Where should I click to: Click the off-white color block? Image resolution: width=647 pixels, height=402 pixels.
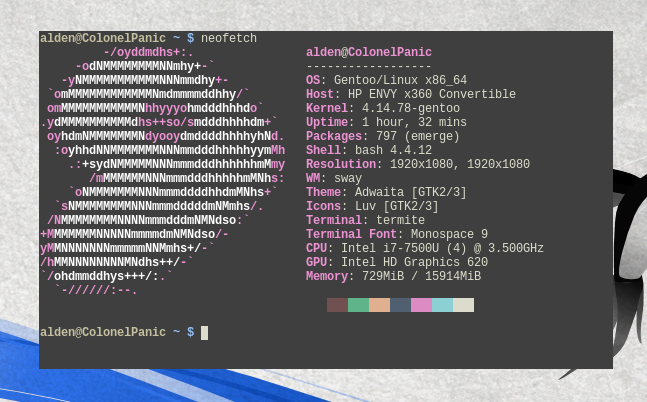[464, 305]
